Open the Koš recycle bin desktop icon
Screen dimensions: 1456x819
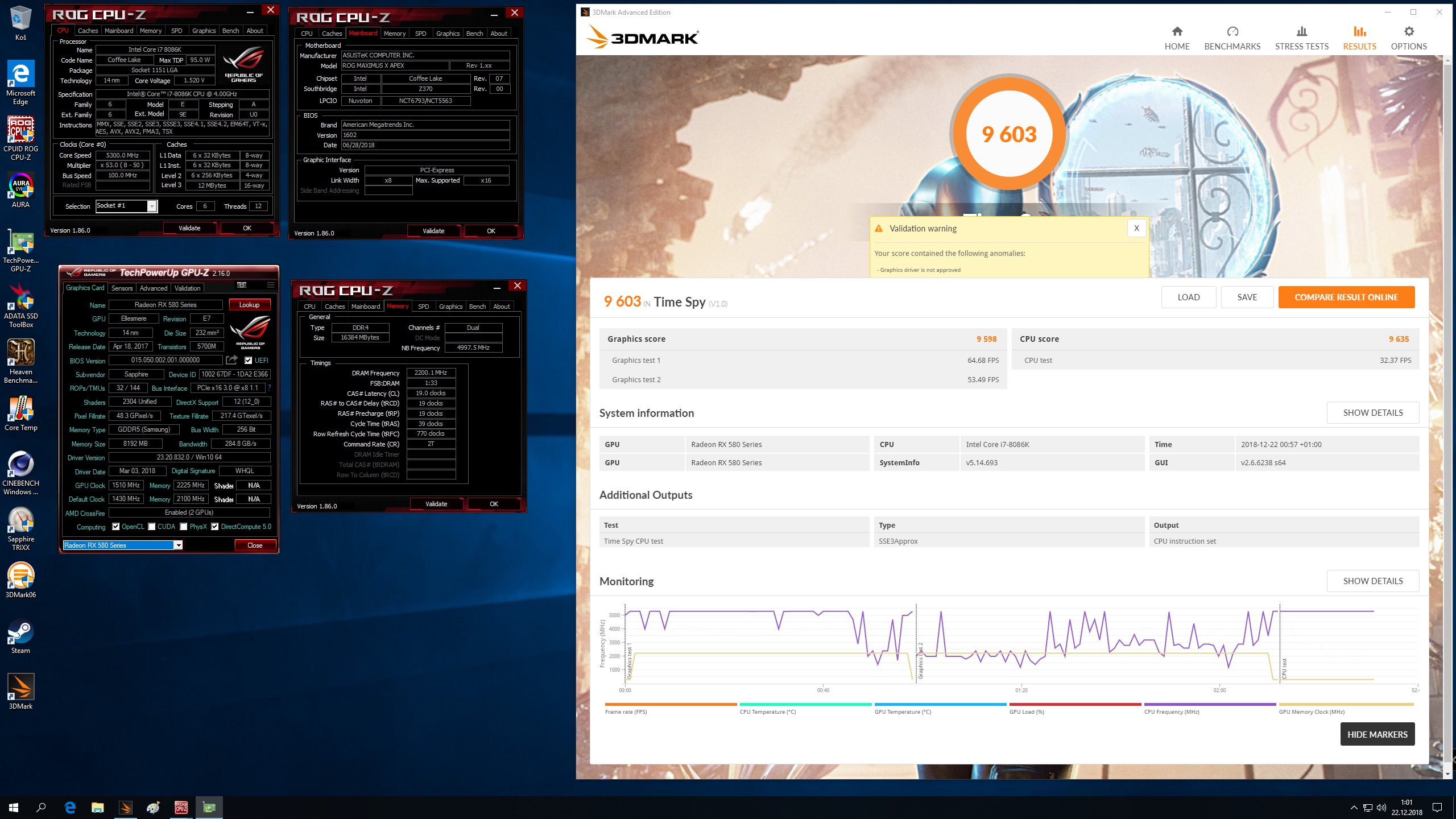pyautogui.click(x=20, y=24)
